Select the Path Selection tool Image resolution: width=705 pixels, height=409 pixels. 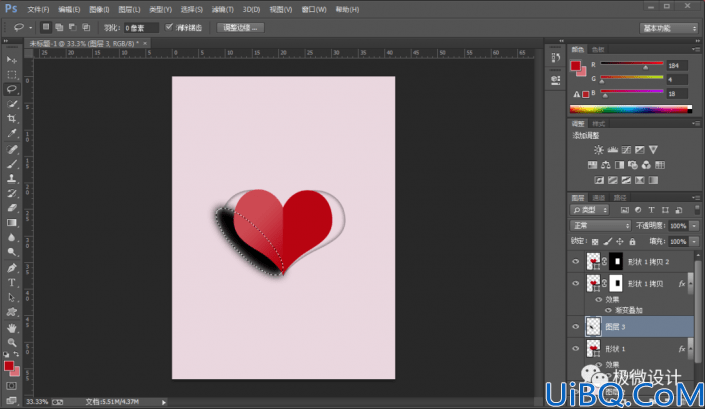click(12, 298)
